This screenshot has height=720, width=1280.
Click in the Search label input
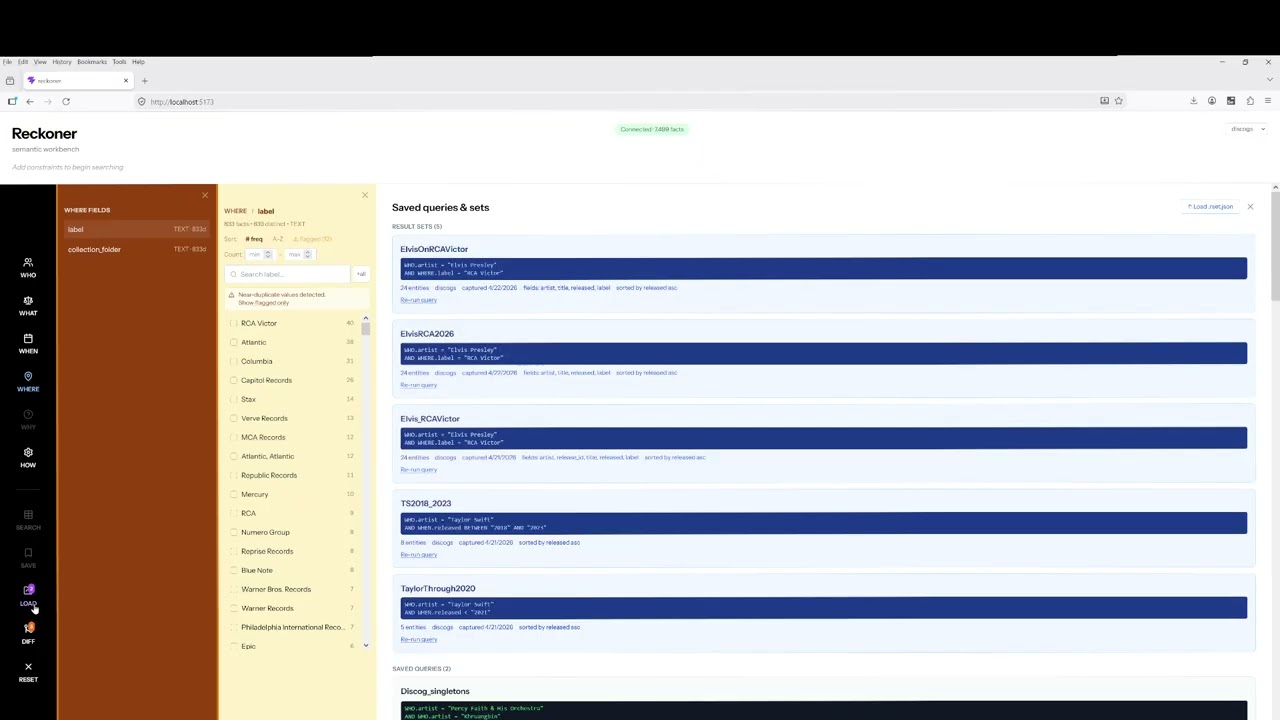point(288,274)
